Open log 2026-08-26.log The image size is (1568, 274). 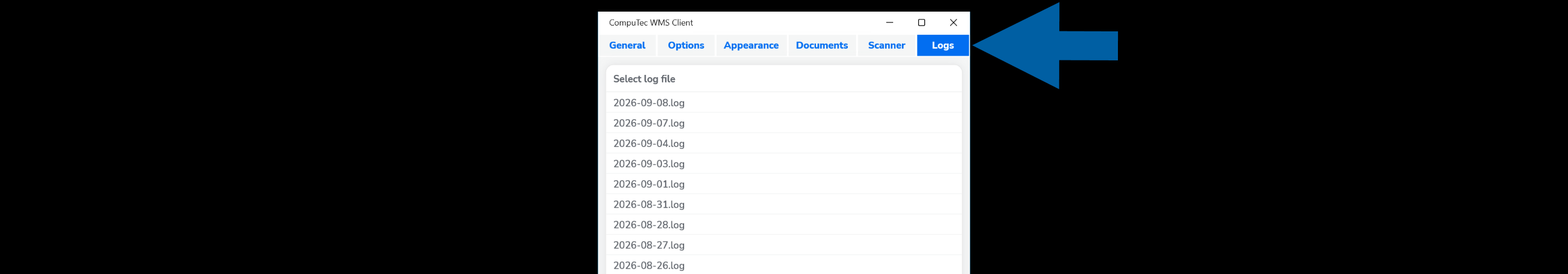click(x=783, y=265)
